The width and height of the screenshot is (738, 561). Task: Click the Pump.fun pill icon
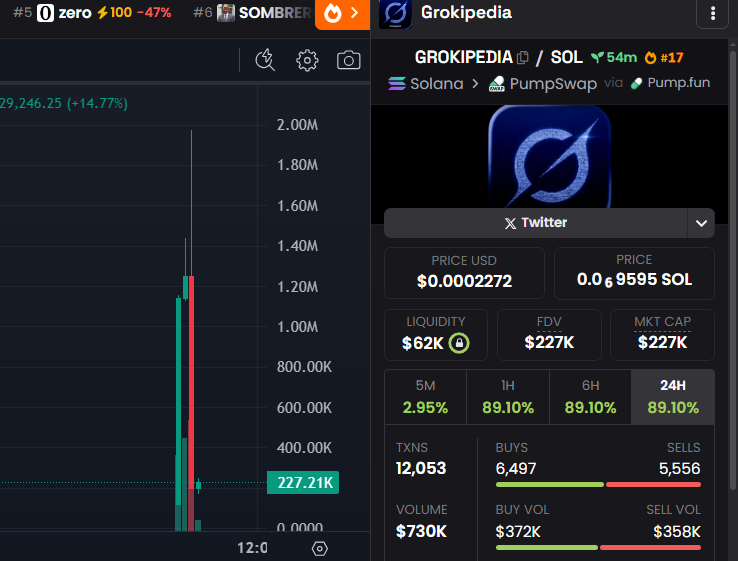[x=636, y=83]
